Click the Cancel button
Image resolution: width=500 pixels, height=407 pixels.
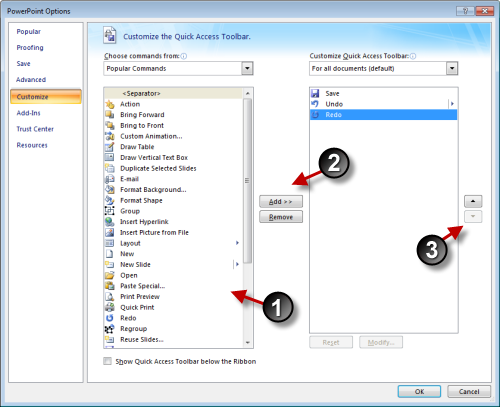469,392
